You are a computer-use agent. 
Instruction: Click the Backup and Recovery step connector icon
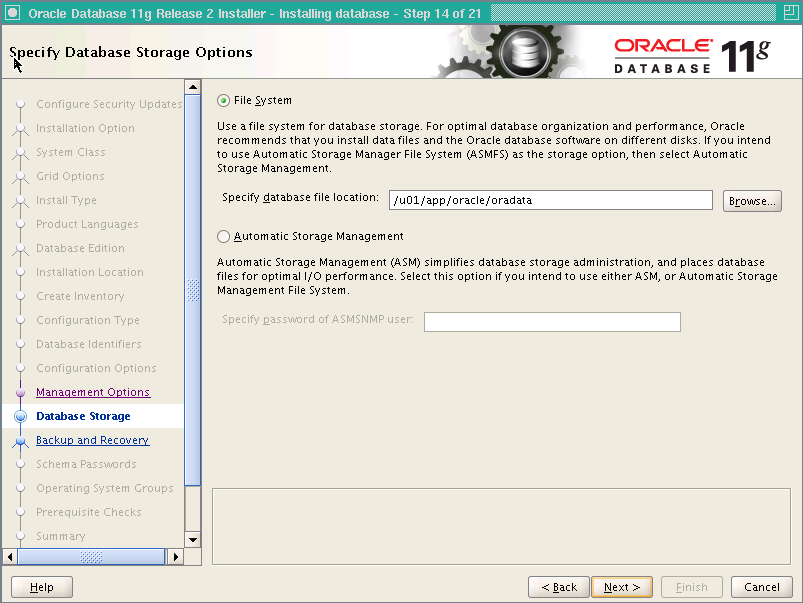coord(22,440)
